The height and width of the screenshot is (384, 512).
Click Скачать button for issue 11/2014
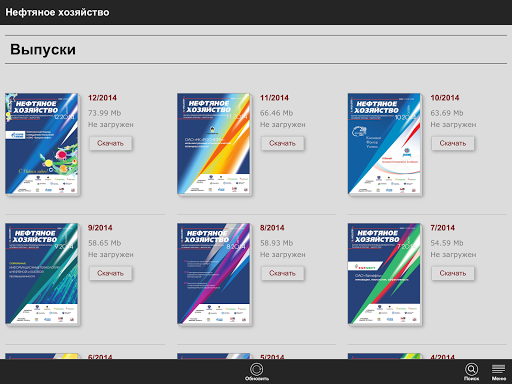[x=282, y=143]
